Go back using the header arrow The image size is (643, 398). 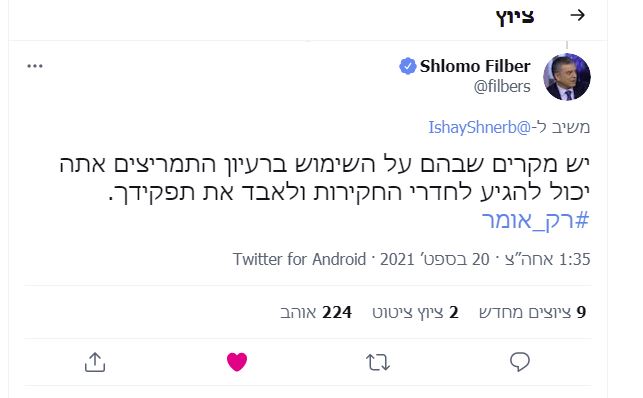point(577,16)
